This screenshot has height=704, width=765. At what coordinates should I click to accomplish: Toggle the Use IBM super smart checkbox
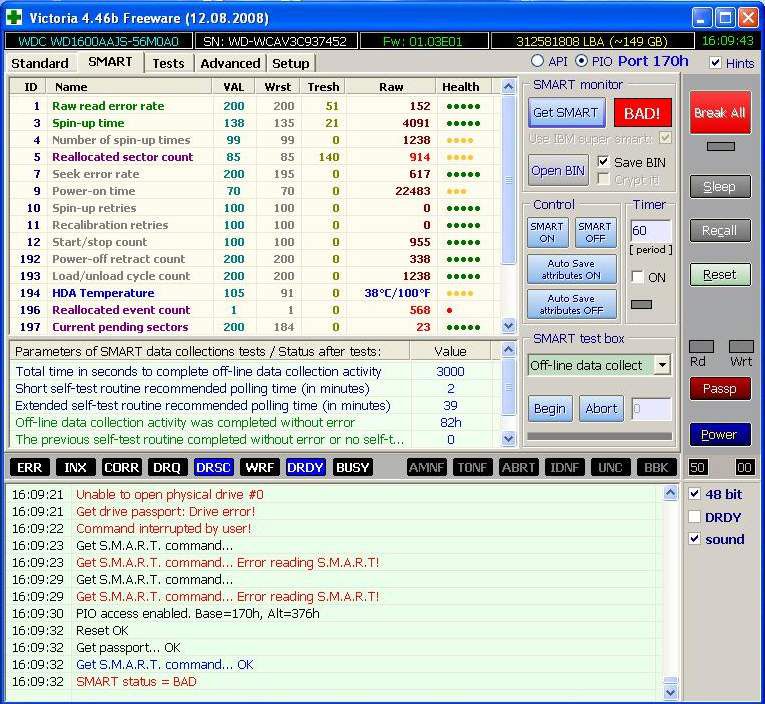(665, 138)
